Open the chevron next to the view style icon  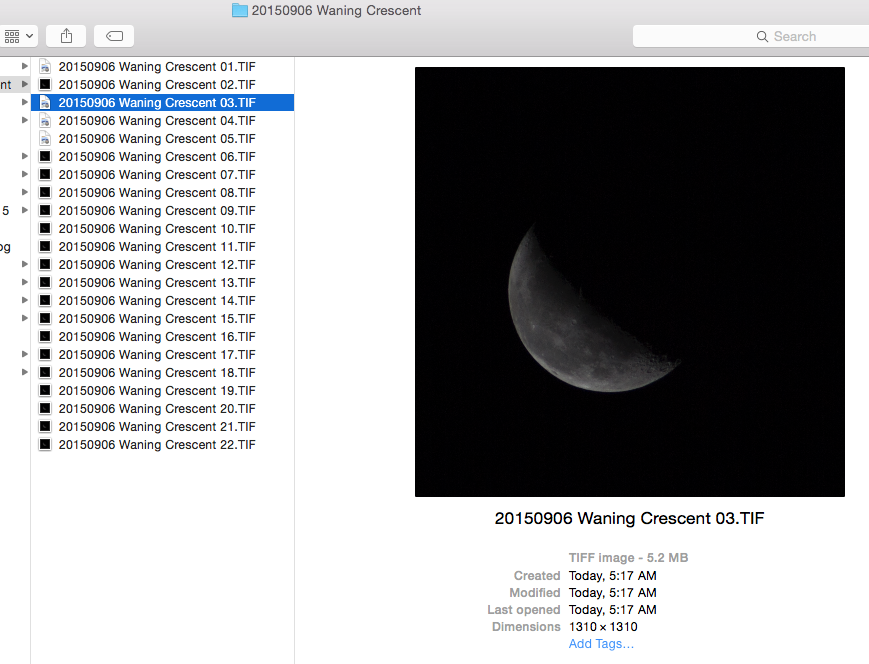pos(28,35)
